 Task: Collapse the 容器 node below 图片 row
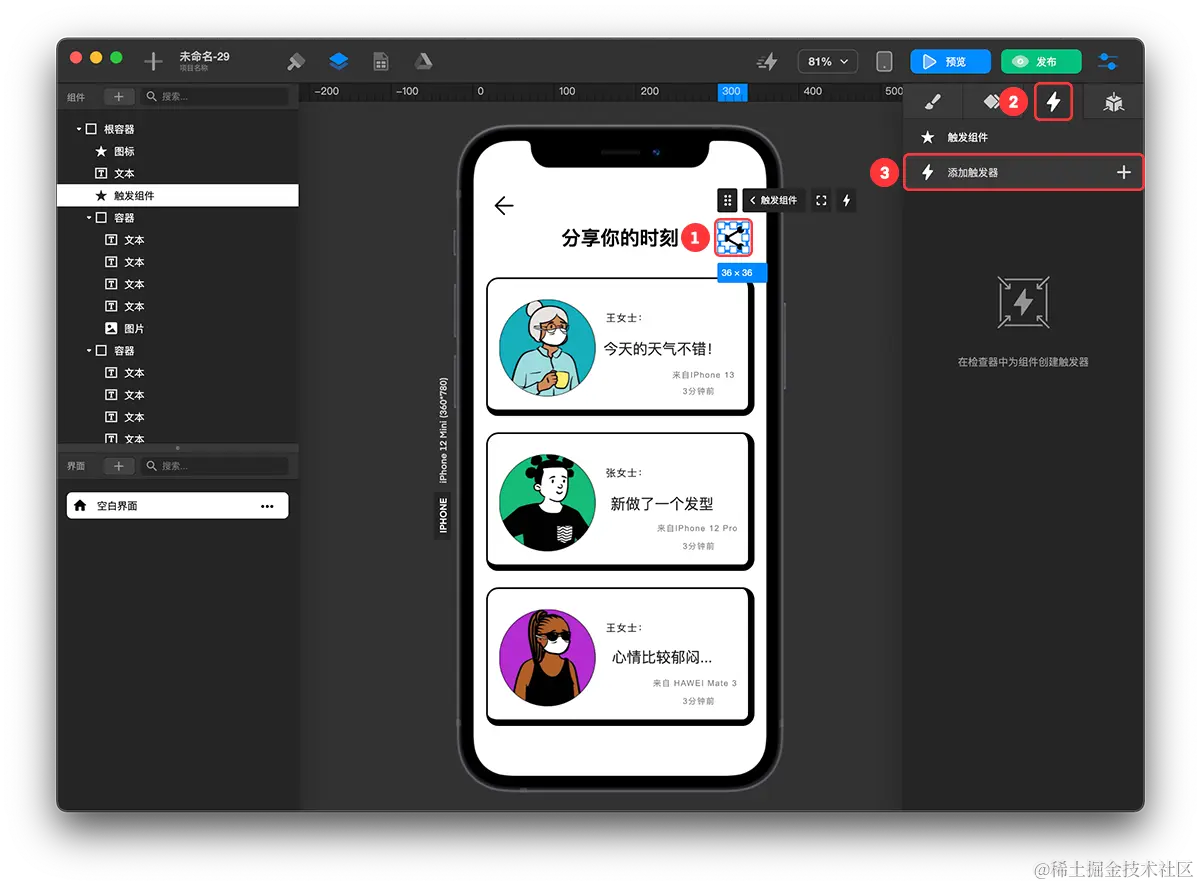click(x=88, y=351)
